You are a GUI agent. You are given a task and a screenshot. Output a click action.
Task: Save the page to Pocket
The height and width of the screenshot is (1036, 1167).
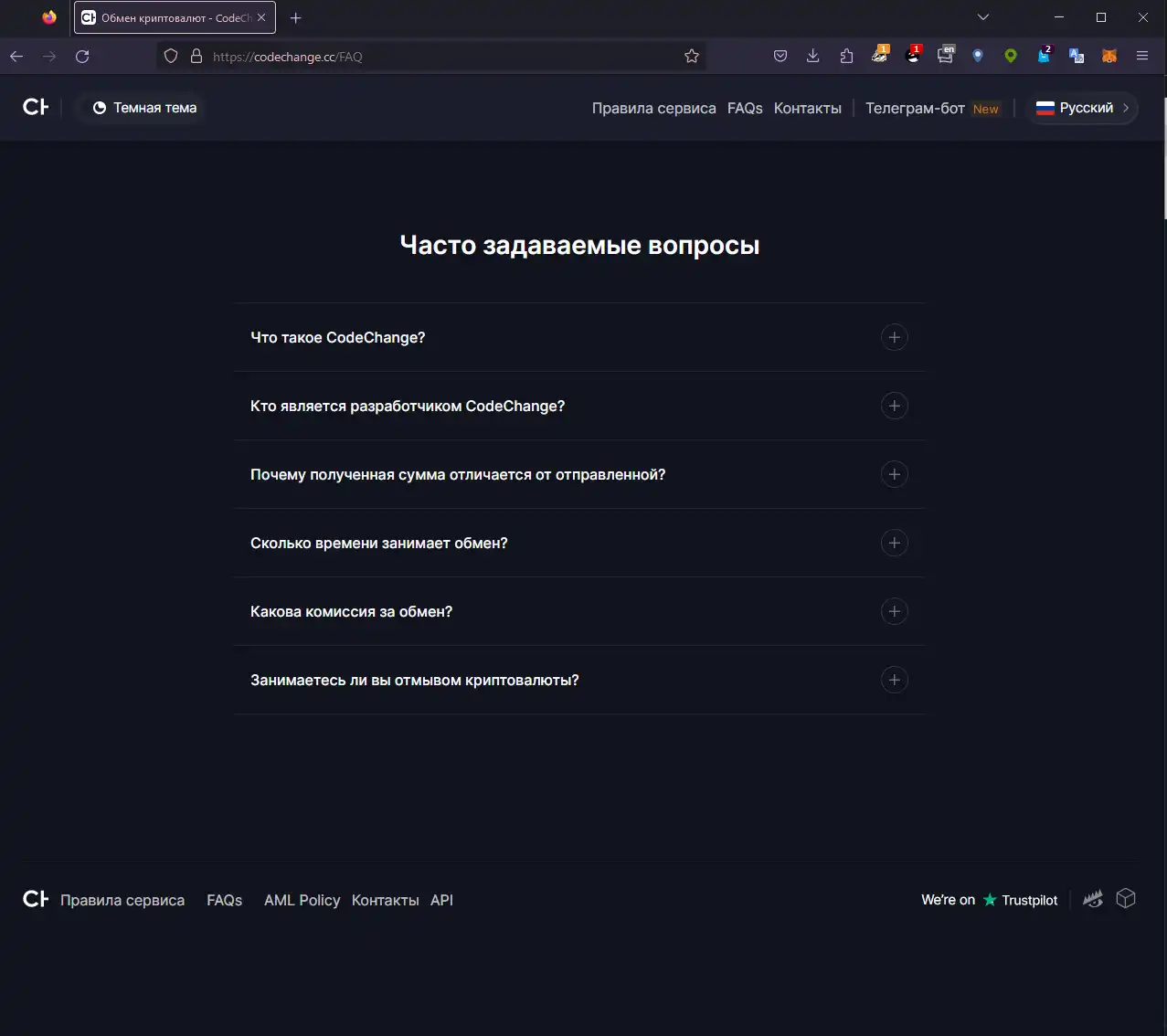click(780, 57)
